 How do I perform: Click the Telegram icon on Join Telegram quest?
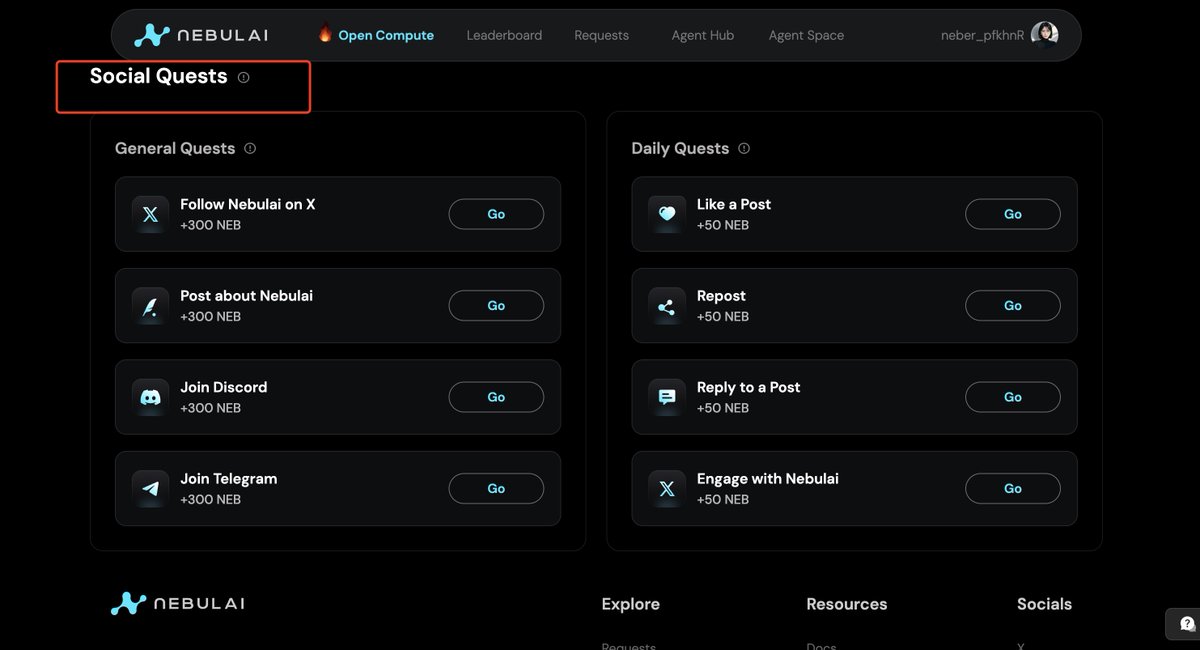coord(150,489)
